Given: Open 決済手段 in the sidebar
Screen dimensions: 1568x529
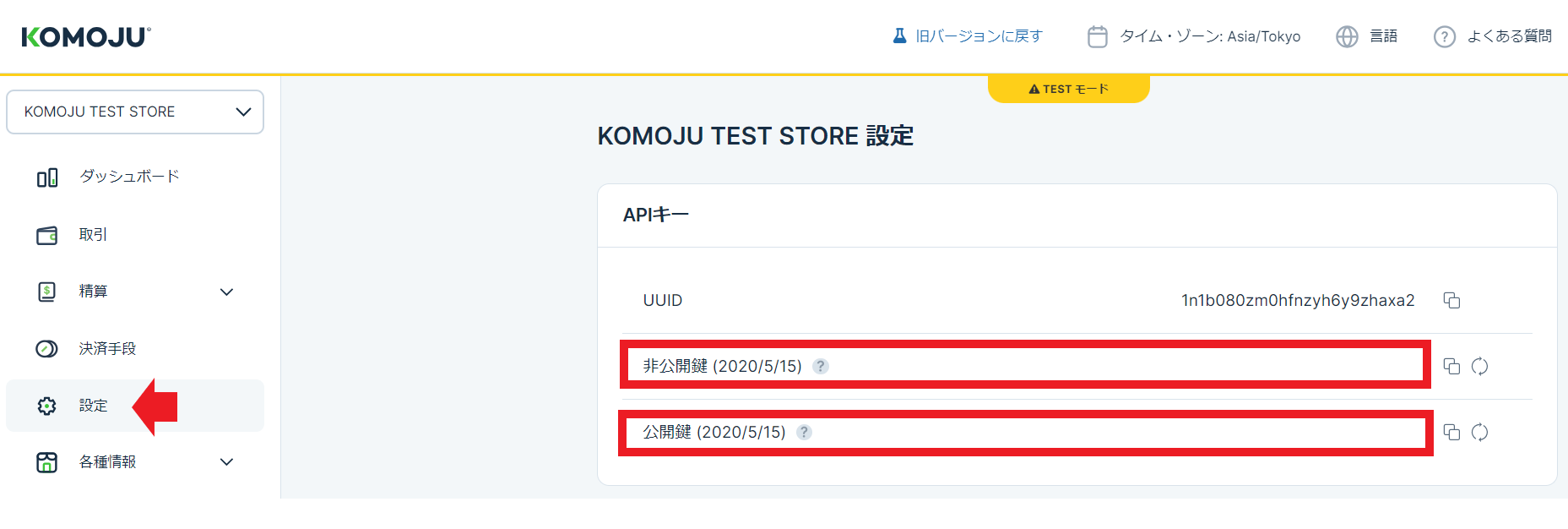Looking at the screenshot, I should click(x=107, y=349).
